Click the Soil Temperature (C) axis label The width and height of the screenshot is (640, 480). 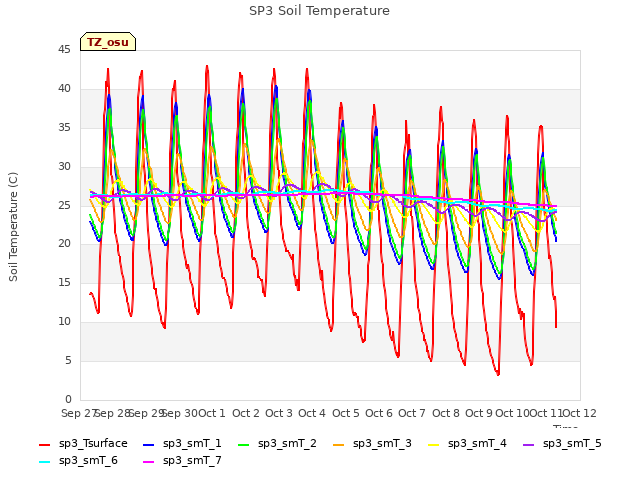[13, 227]
